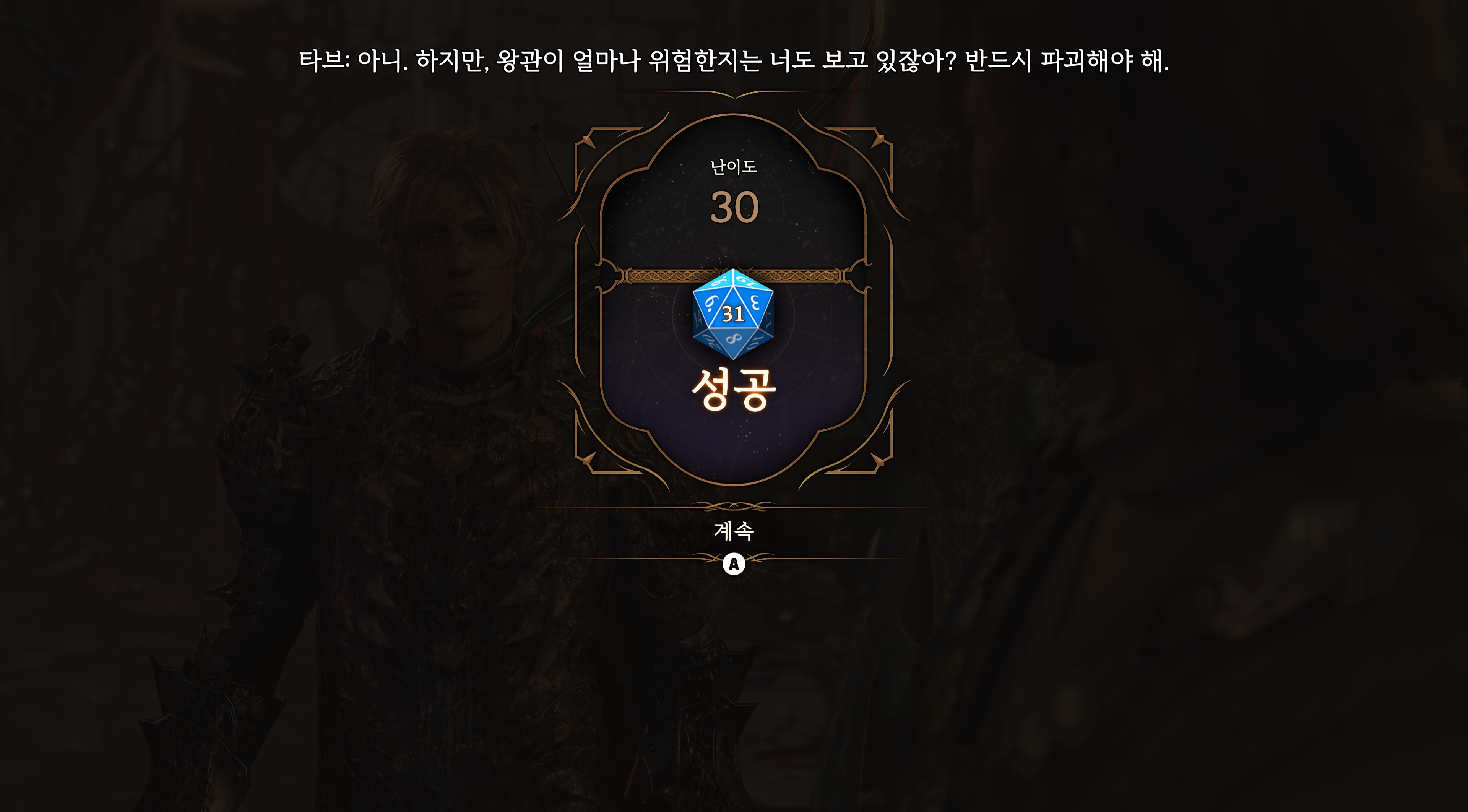1468x812 pixels.
Task: Click the difficulty number 30
Action: [x=734, y=207]
